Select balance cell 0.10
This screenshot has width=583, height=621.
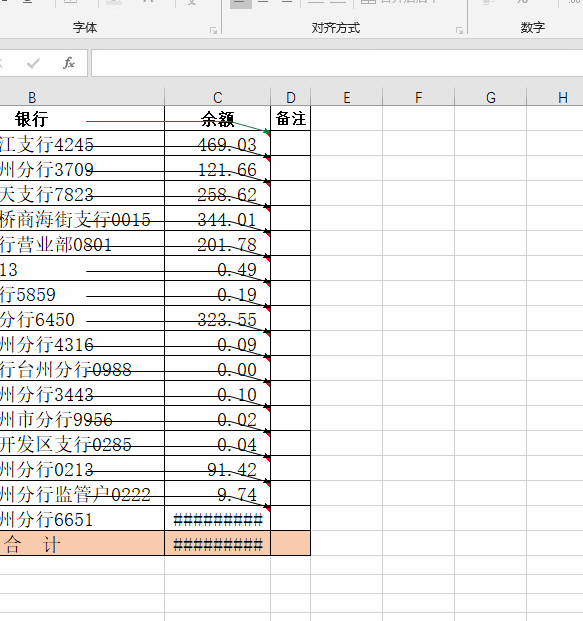coord(217,393)
